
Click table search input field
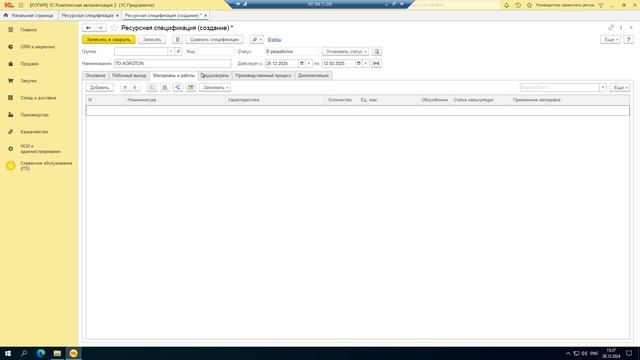coord(560,88)
